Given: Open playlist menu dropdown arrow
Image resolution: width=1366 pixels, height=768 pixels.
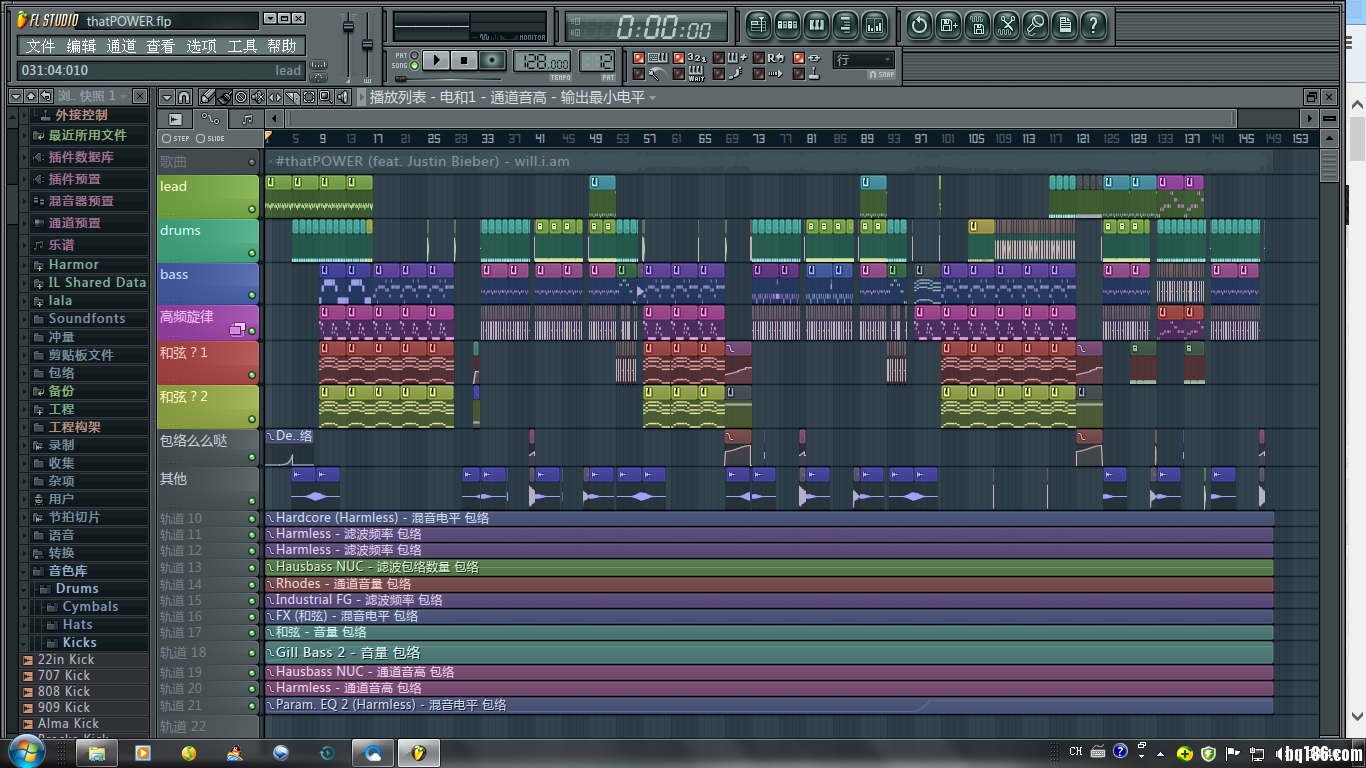Looking at the screenshot, I should [x=167, y=97].
